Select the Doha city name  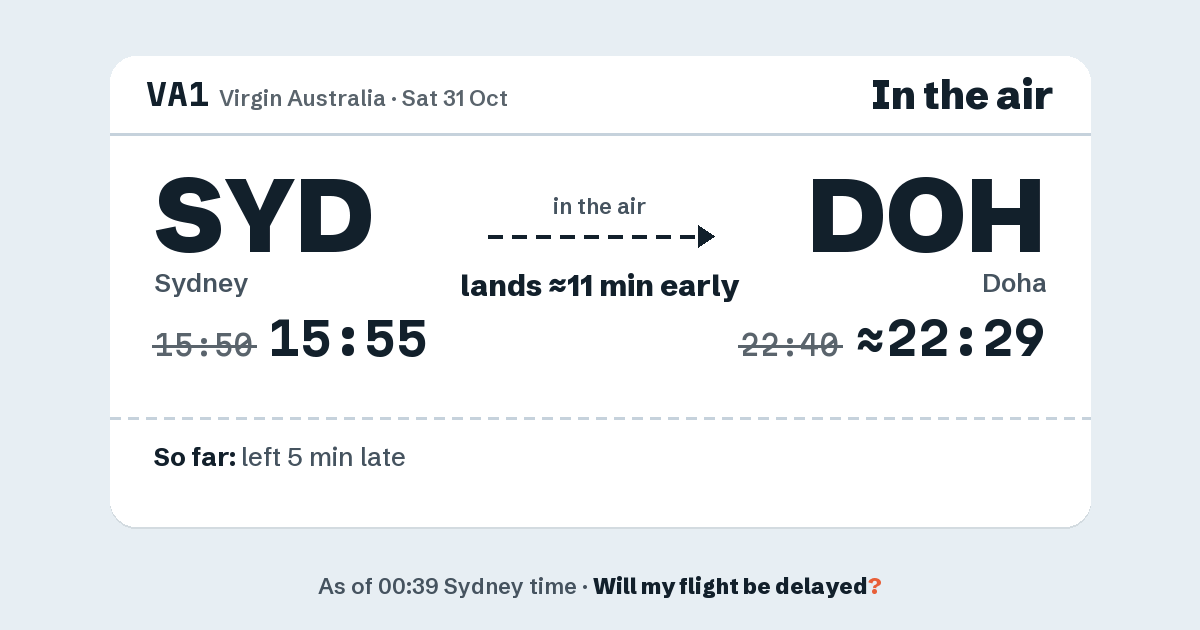click(x=1014, y=284)
